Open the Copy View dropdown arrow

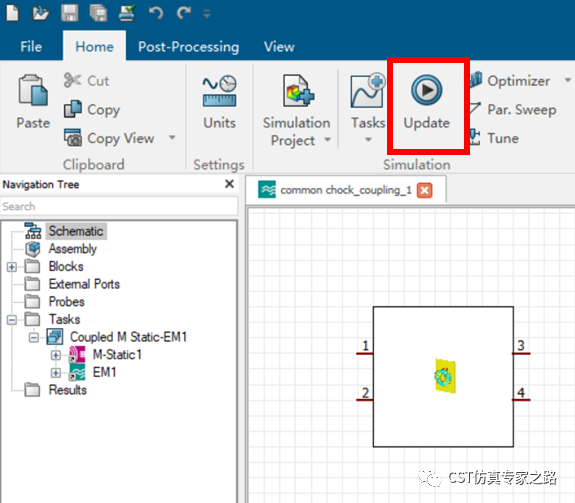click(172, 137)
